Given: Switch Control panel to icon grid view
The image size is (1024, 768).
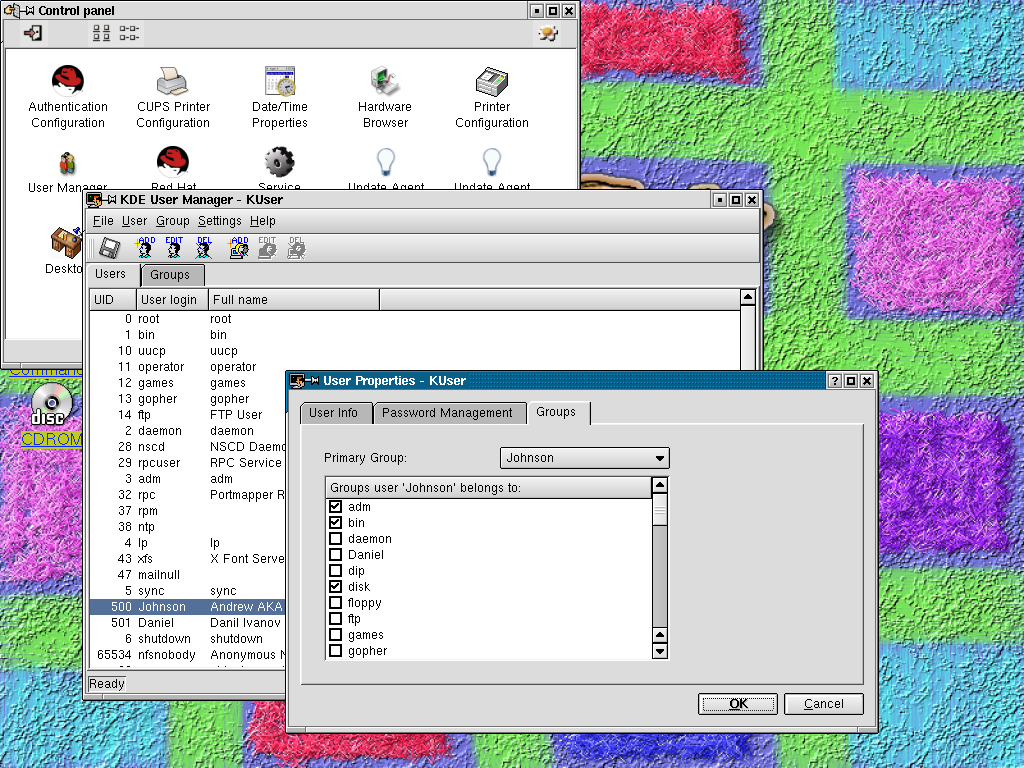Looking at the screenshot, I should [x=101, y=33].
